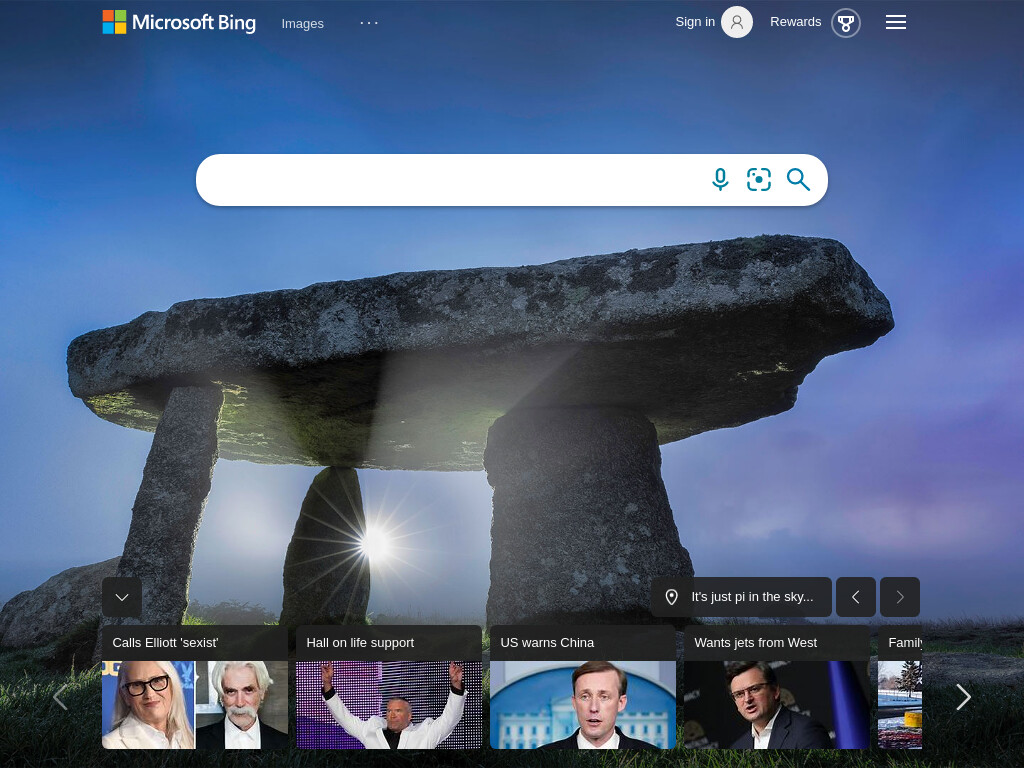The image size is (1024, 768).
Task: Show previous background image
Action: (856, 597)
